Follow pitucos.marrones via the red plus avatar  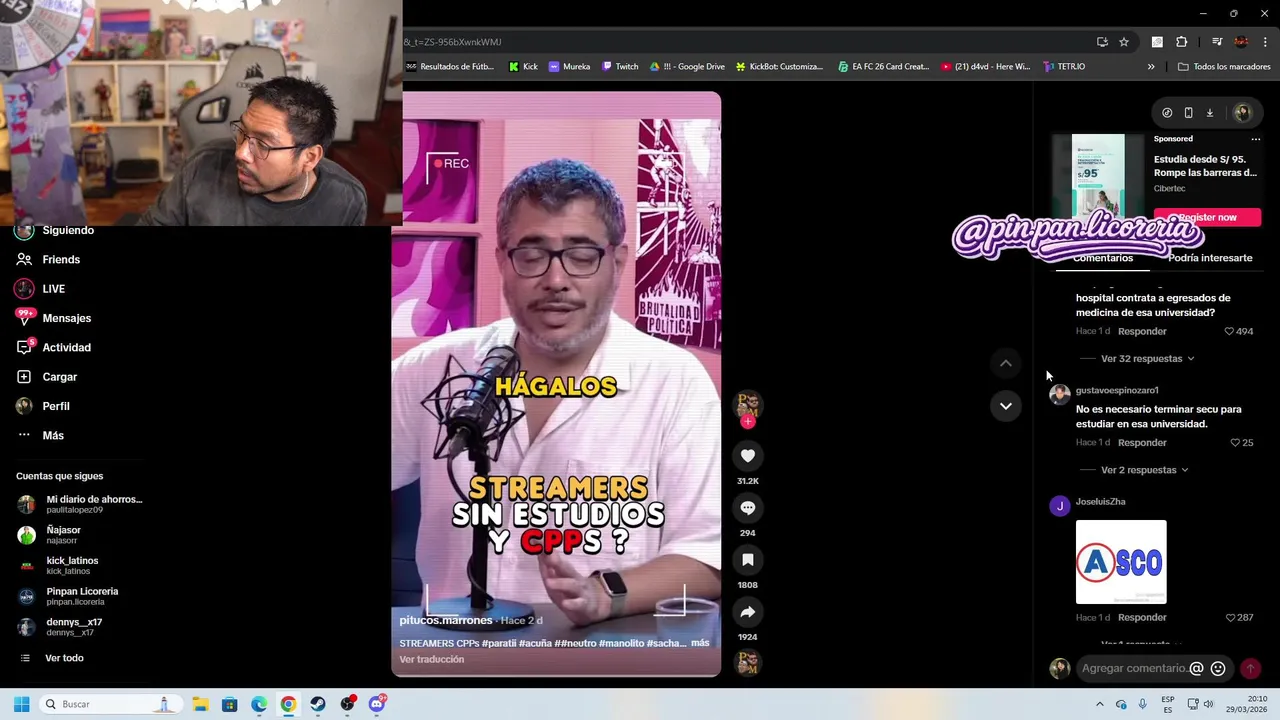pyautogui.click(x=747, y=421)
